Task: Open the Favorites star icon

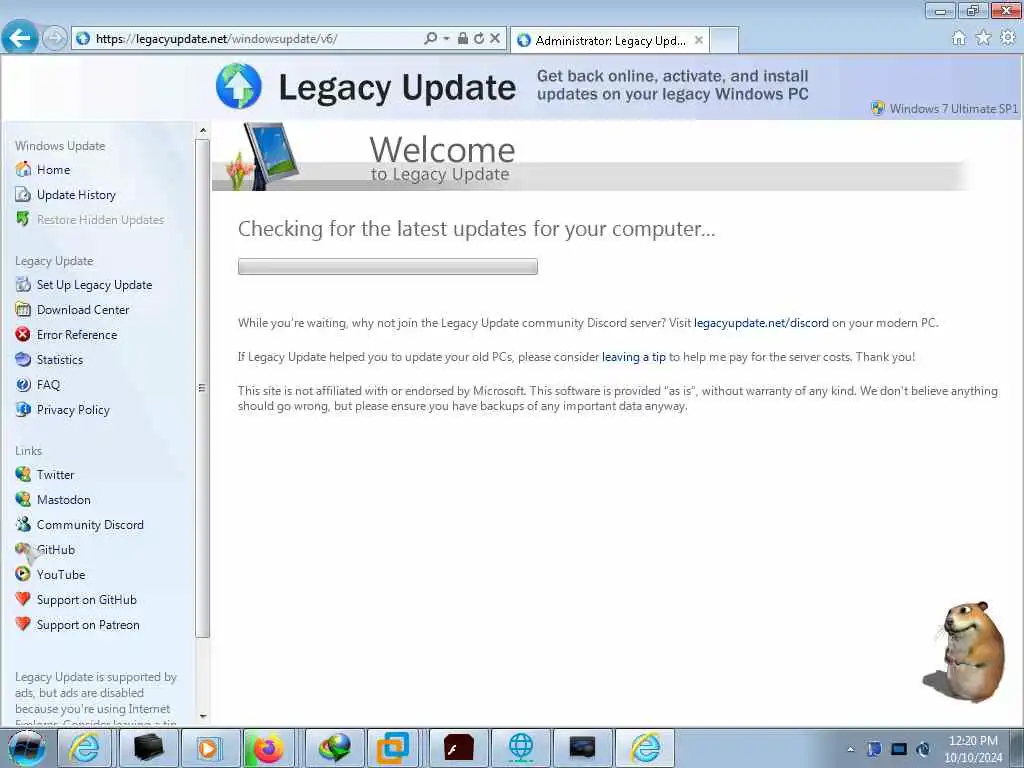Action: click(983, 38)
